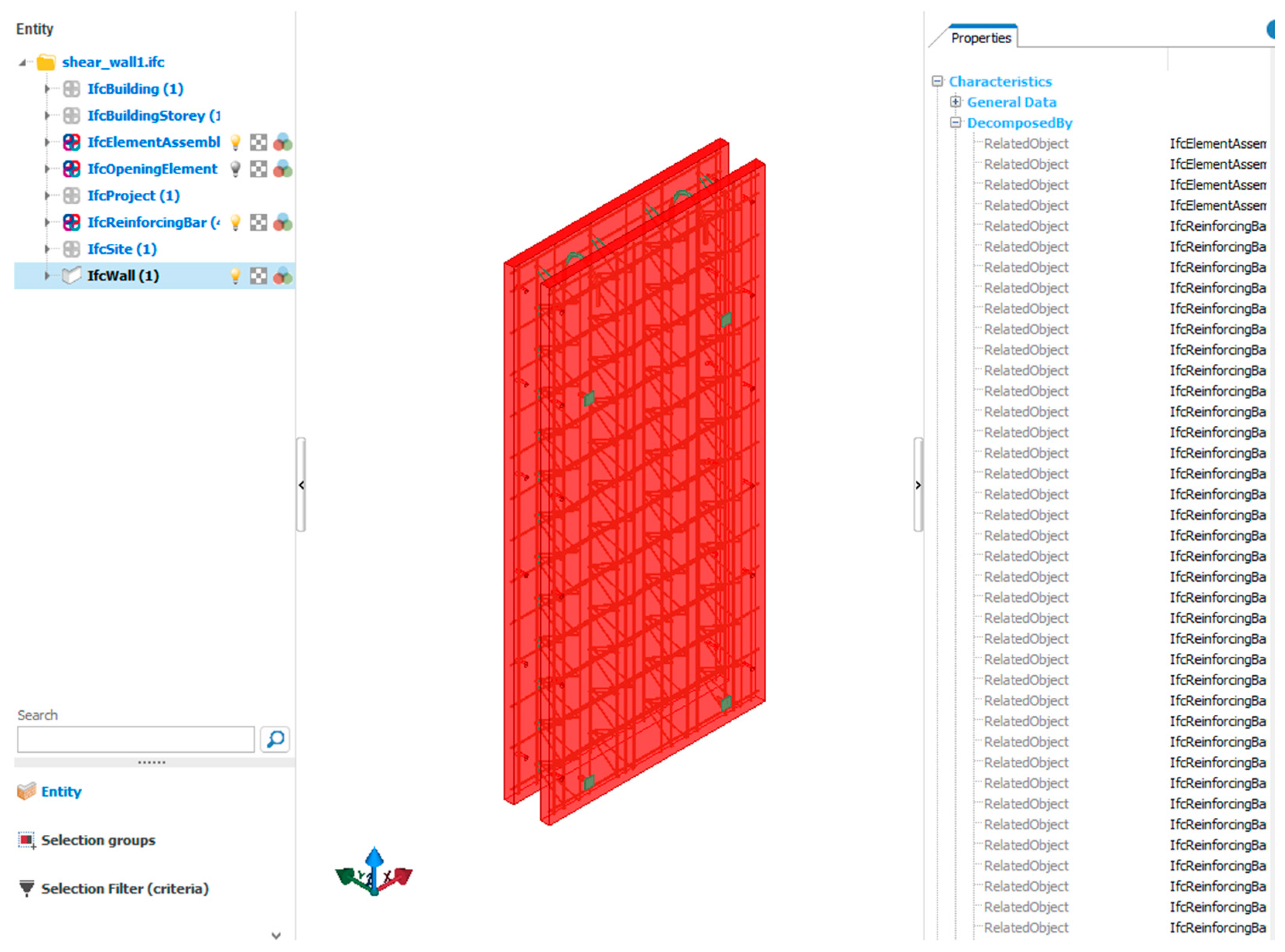
Task: Click the magnifier search button
Action: (275, 740)
